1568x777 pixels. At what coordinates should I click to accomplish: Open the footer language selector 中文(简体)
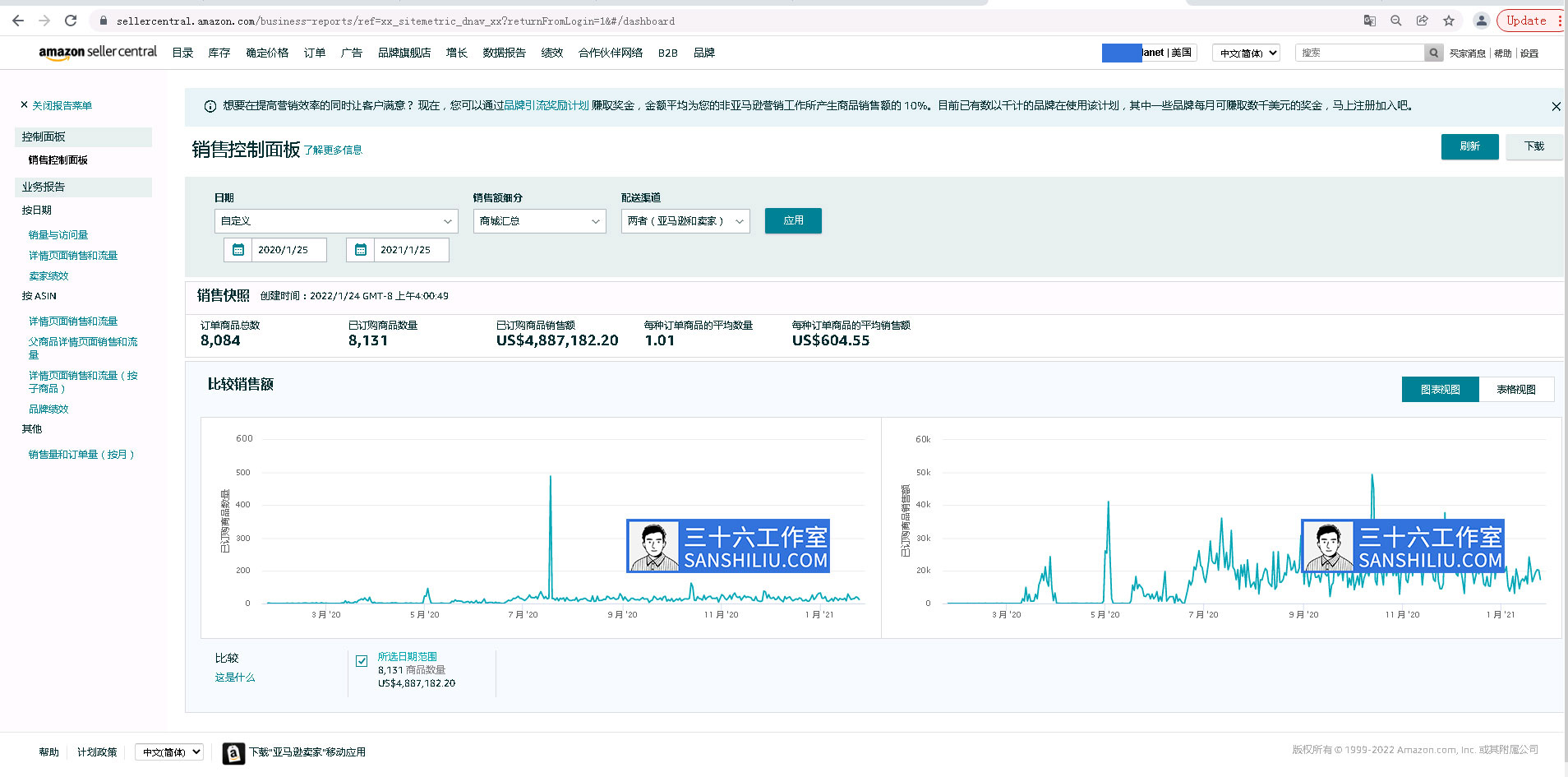coord(169,752)
